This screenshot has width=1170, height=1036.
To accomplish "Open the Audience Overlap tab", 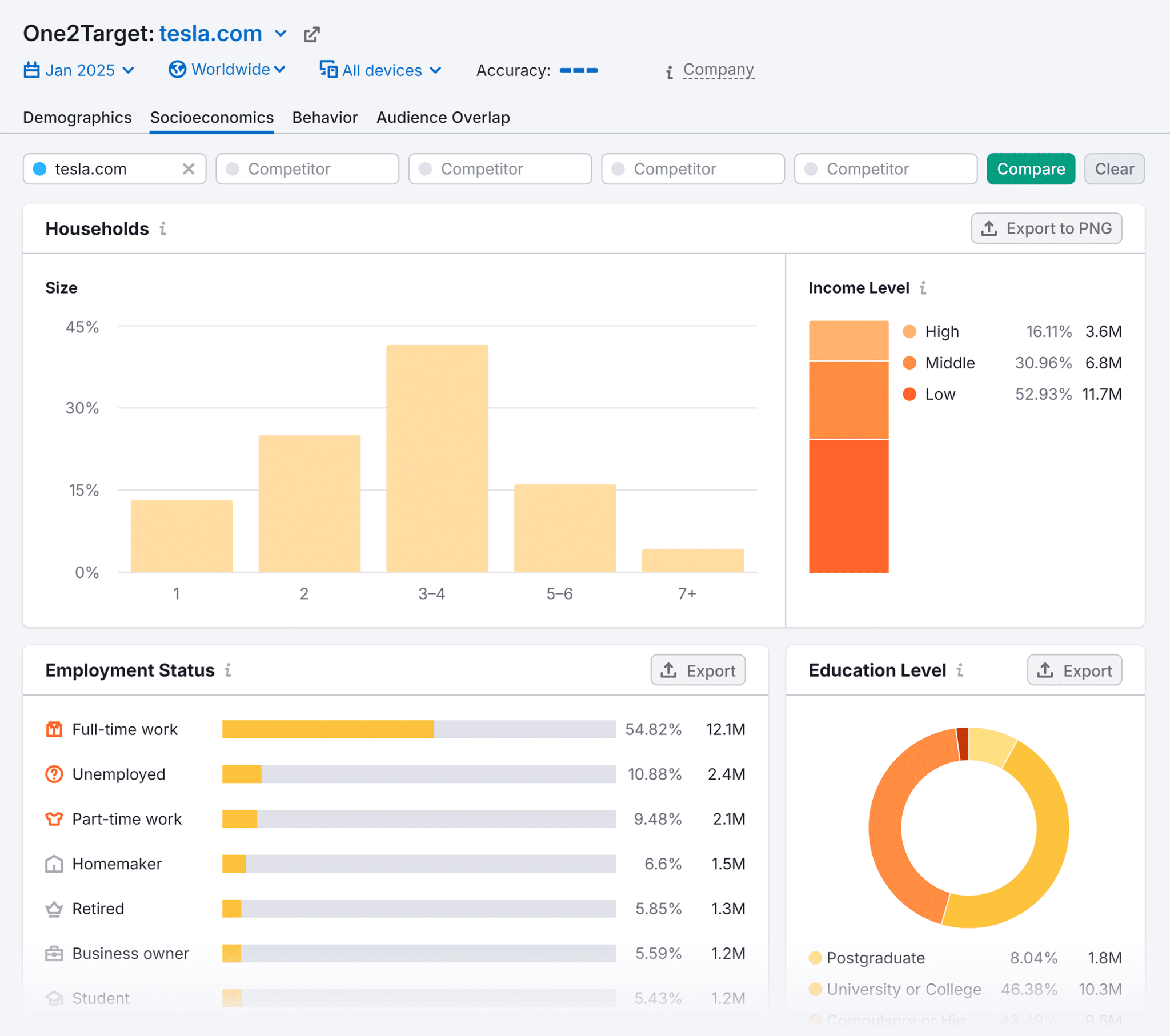I will 443,117.
